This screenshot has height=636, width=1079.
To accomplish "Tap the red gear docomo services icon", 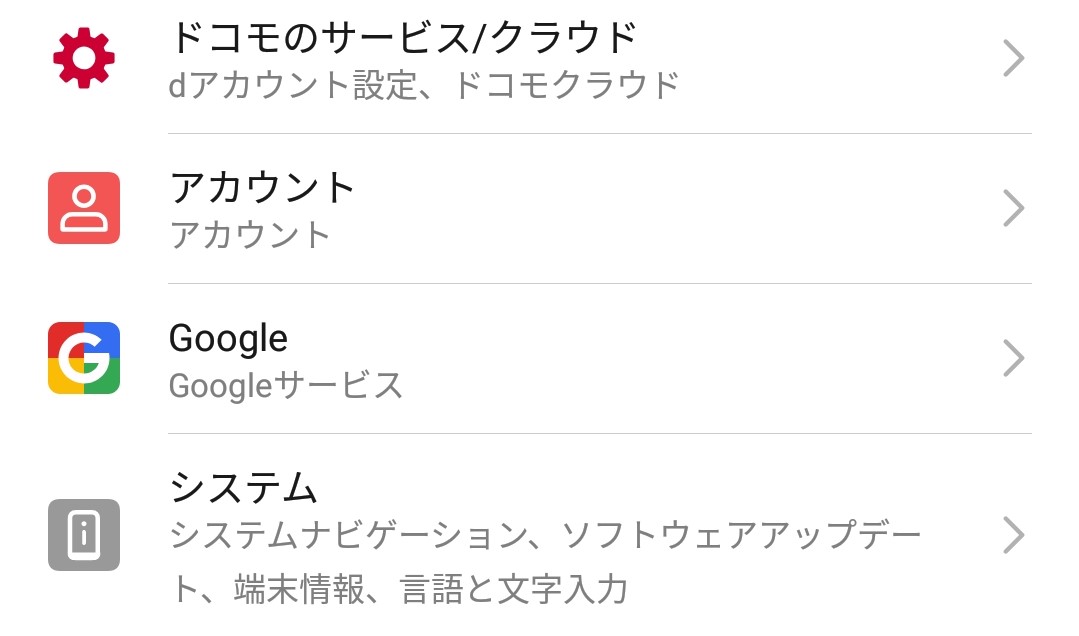I will (84, 58).
